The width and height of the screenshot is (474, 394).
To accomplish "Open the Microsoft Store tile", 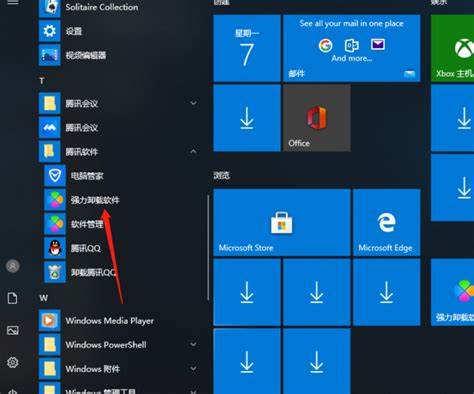I will 282,222.
